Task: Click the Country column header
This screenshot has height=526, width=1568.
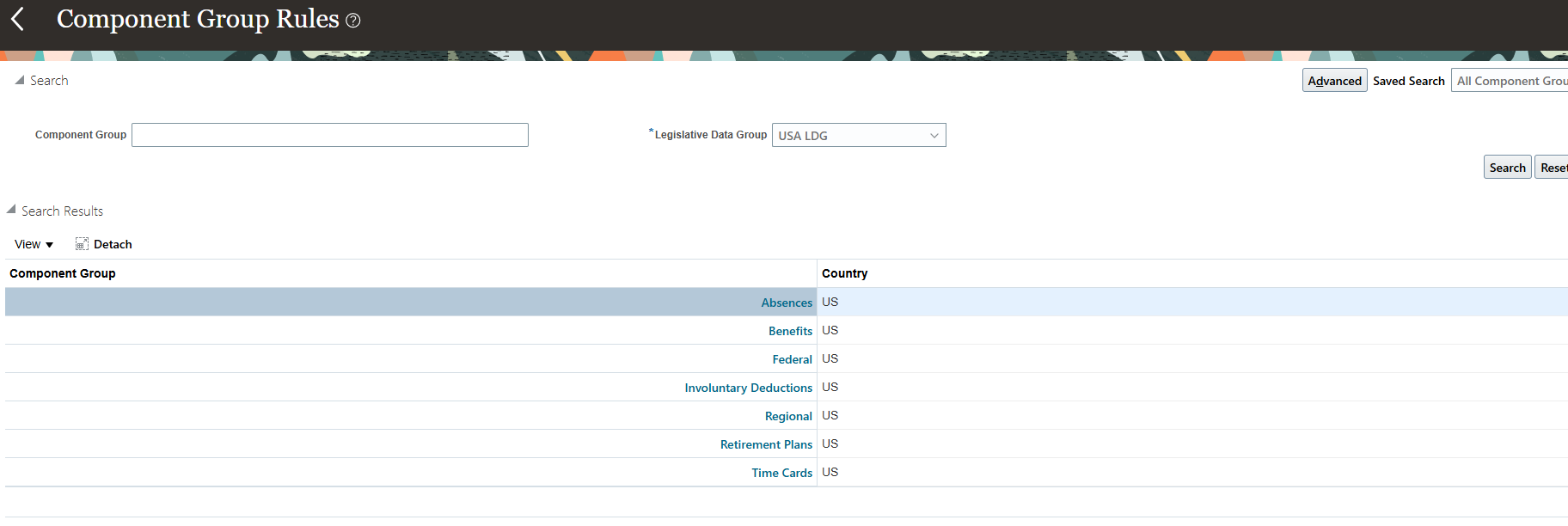Action: coord(1192,273)
